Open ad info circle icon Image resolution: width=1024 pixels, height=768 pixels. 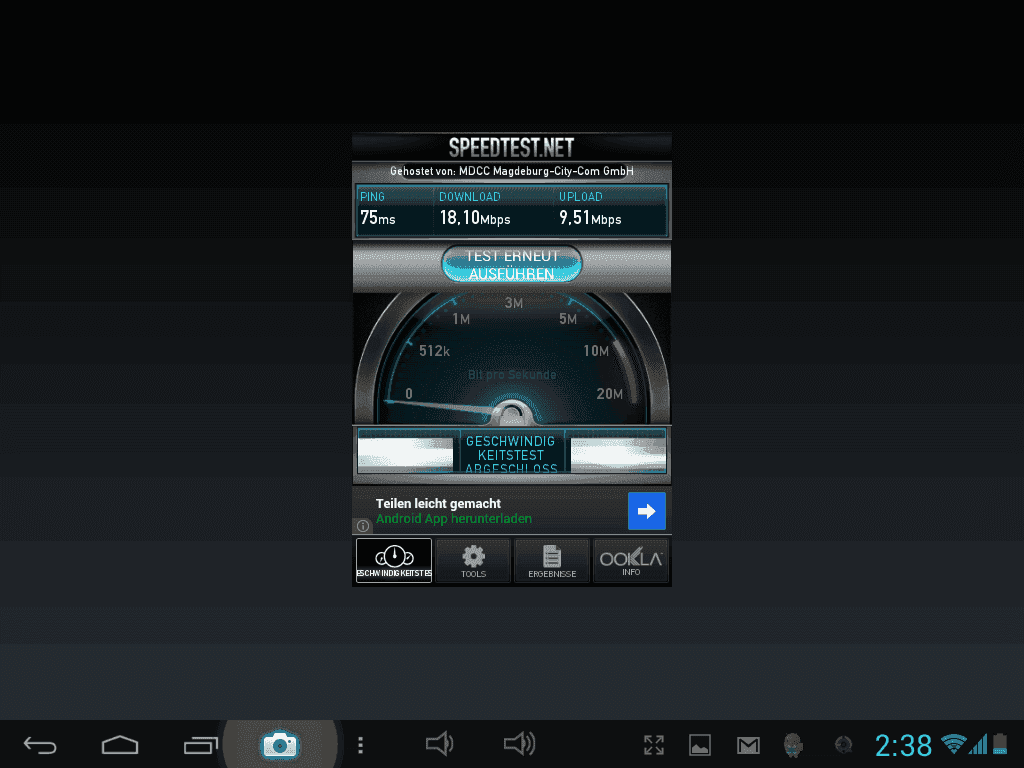pos(363,526)
